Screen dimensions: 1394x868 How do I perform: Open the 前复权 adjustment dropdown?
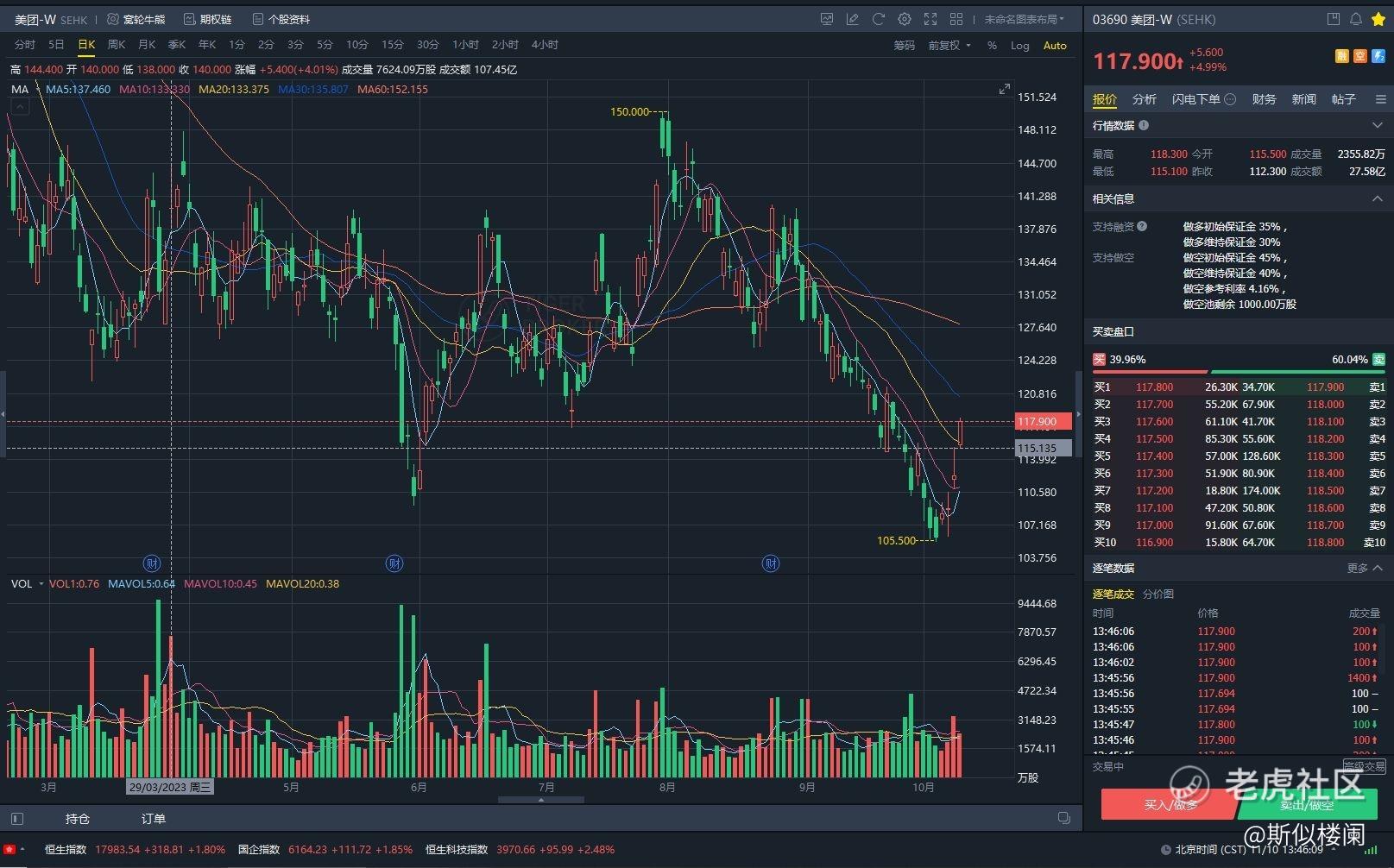(x=949, y=46)
